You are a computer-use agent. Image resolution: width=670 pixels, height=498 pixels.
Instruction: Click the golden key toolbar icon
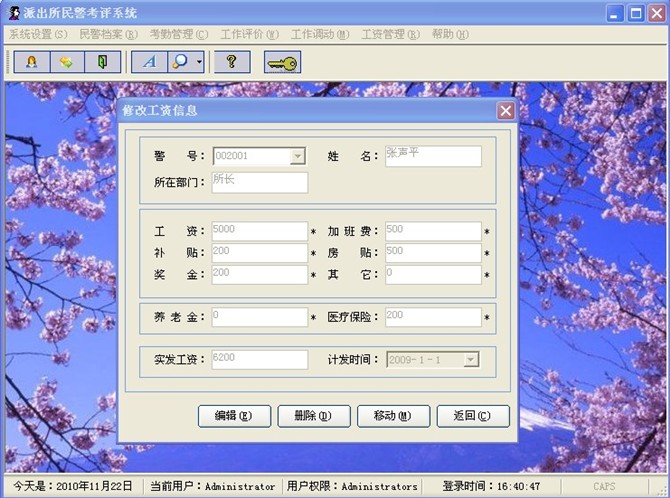(x=282, y=62)
